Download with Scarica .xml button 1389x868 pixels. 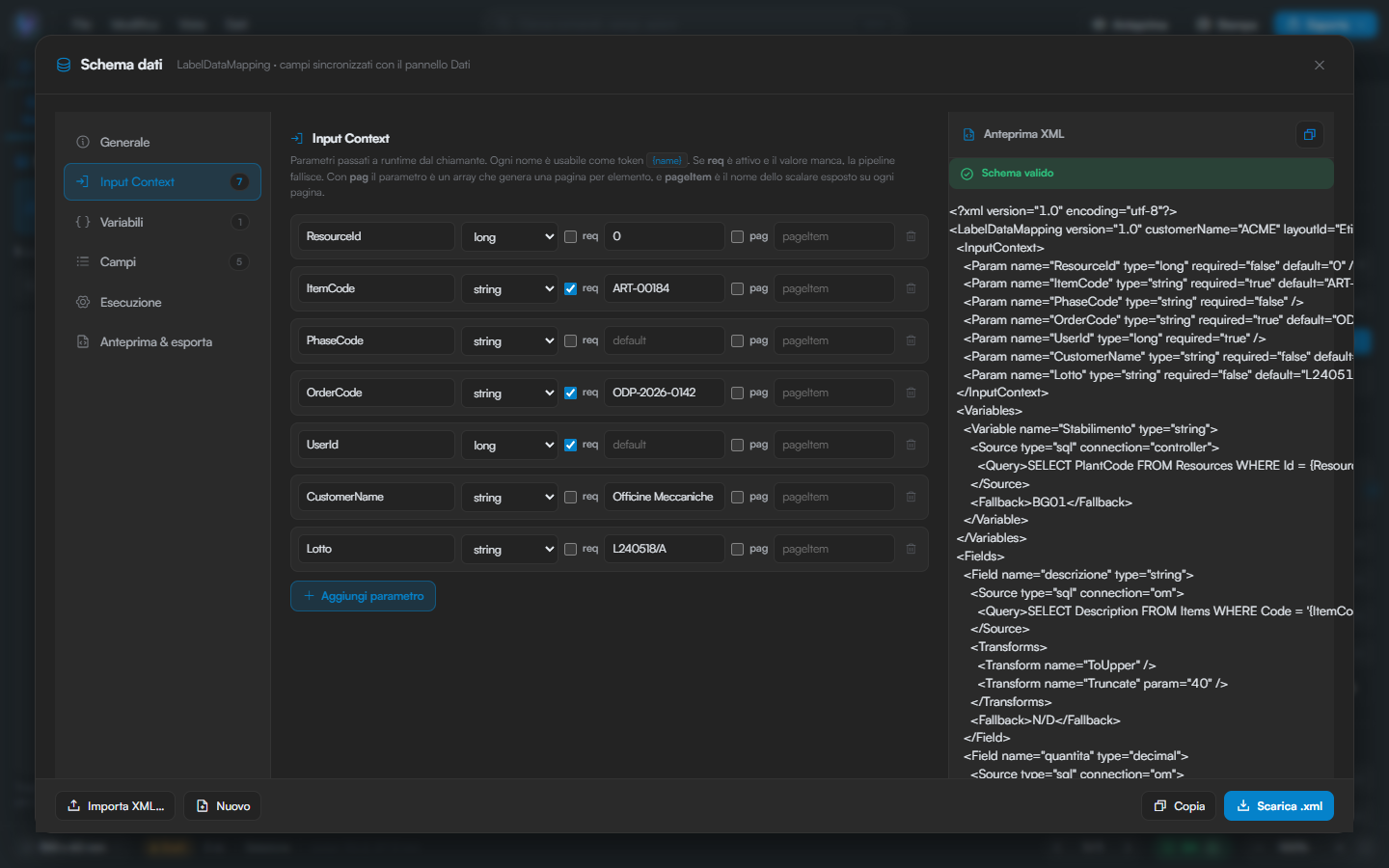pos(1279,806)
